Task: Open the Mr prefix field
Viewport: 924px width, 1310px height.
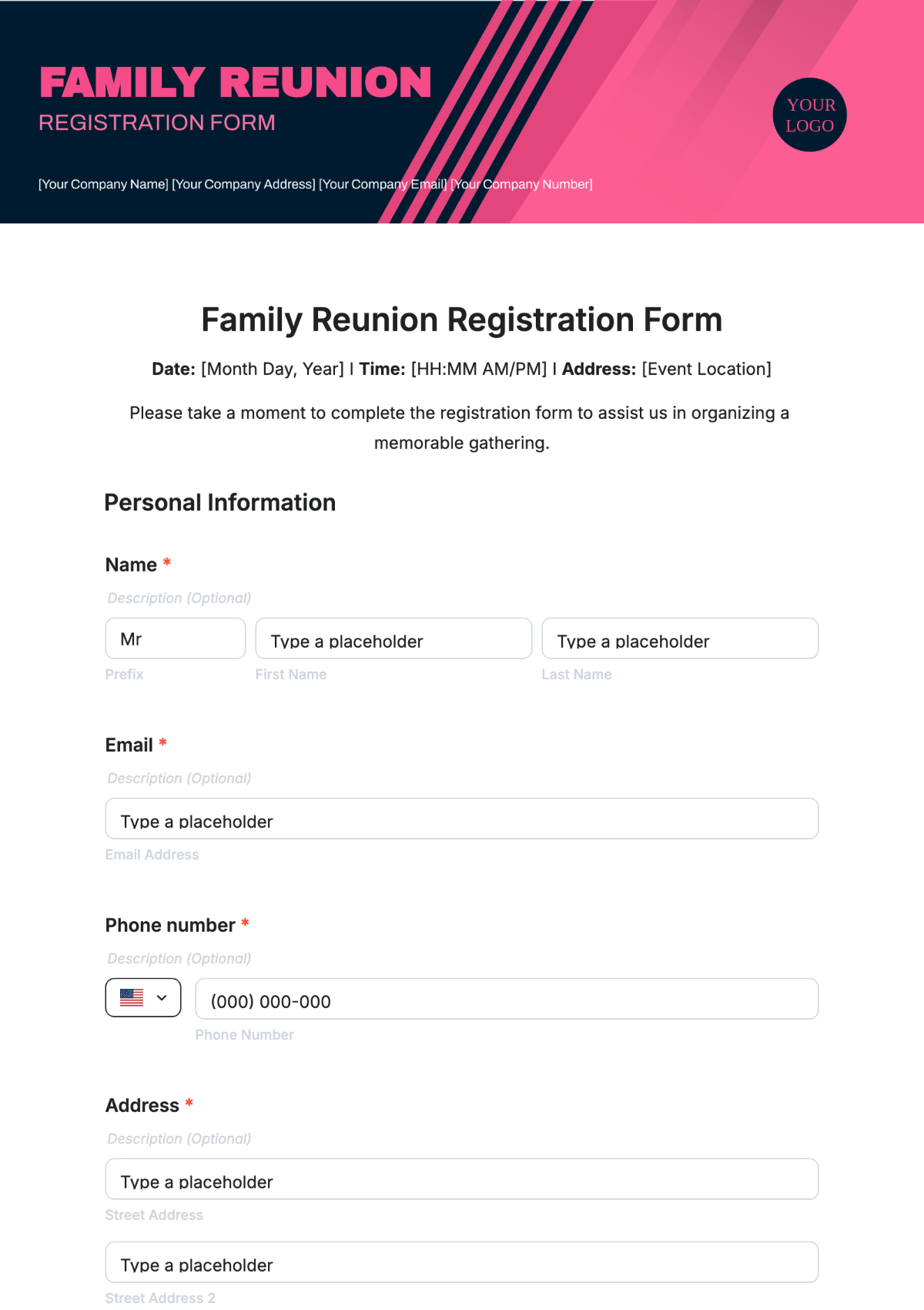Action: 175,638
